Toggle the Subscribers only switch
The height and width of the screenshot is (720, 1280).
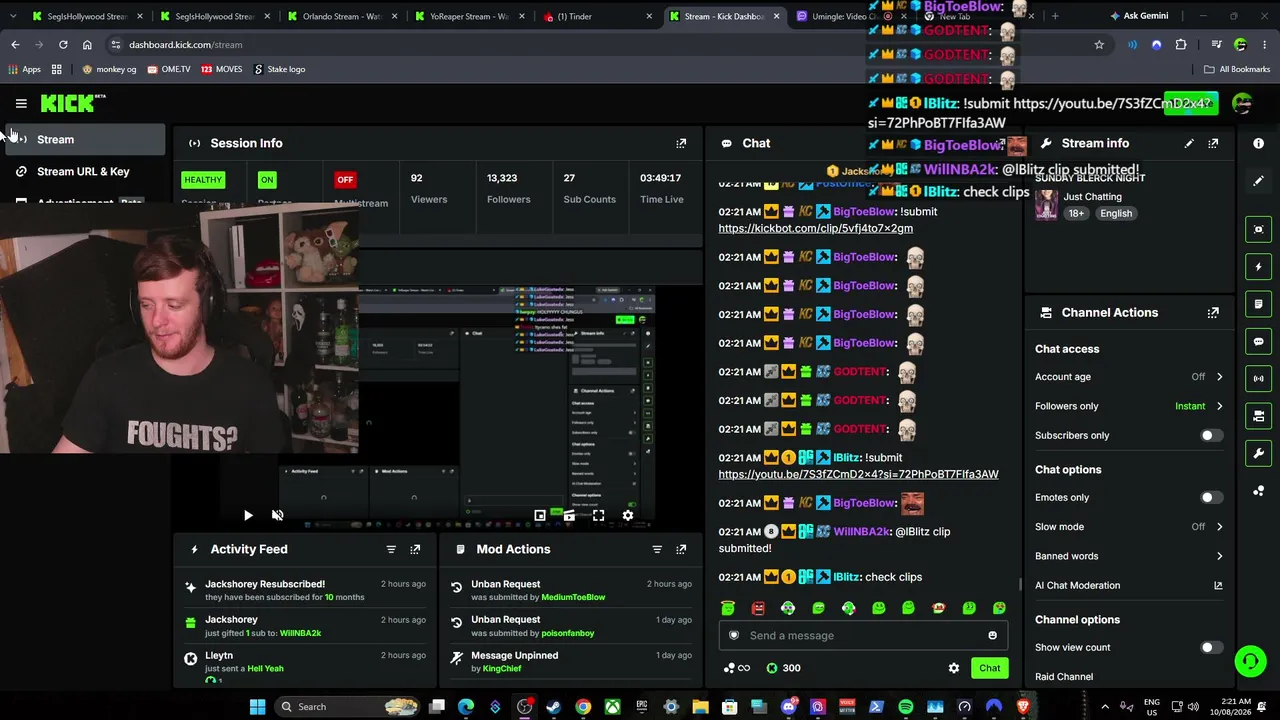point(1210,436)
